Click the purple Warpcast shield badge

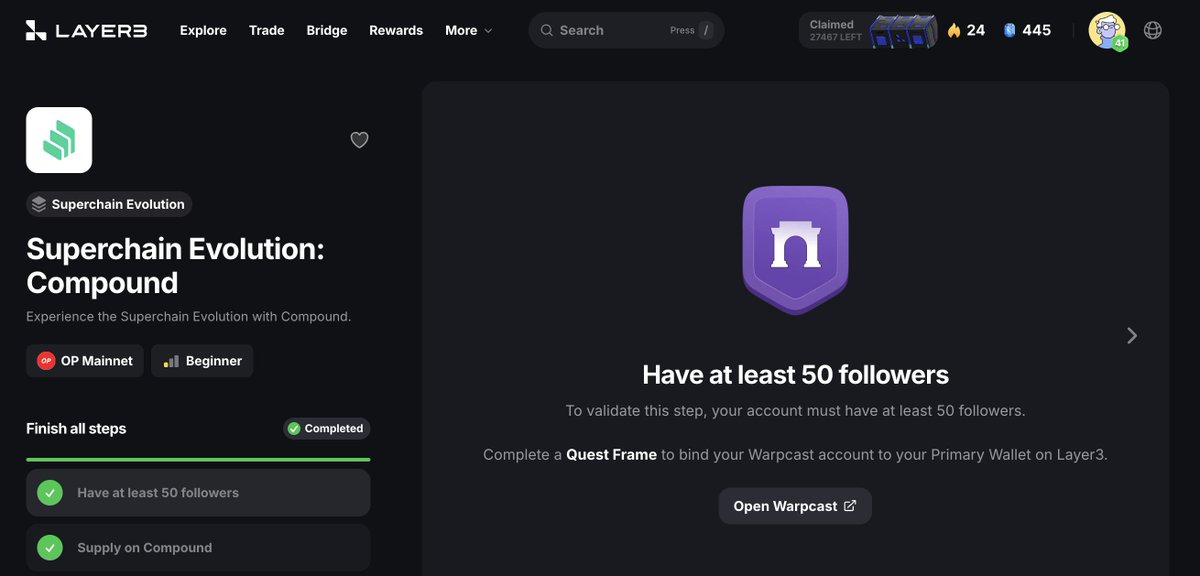795,250
